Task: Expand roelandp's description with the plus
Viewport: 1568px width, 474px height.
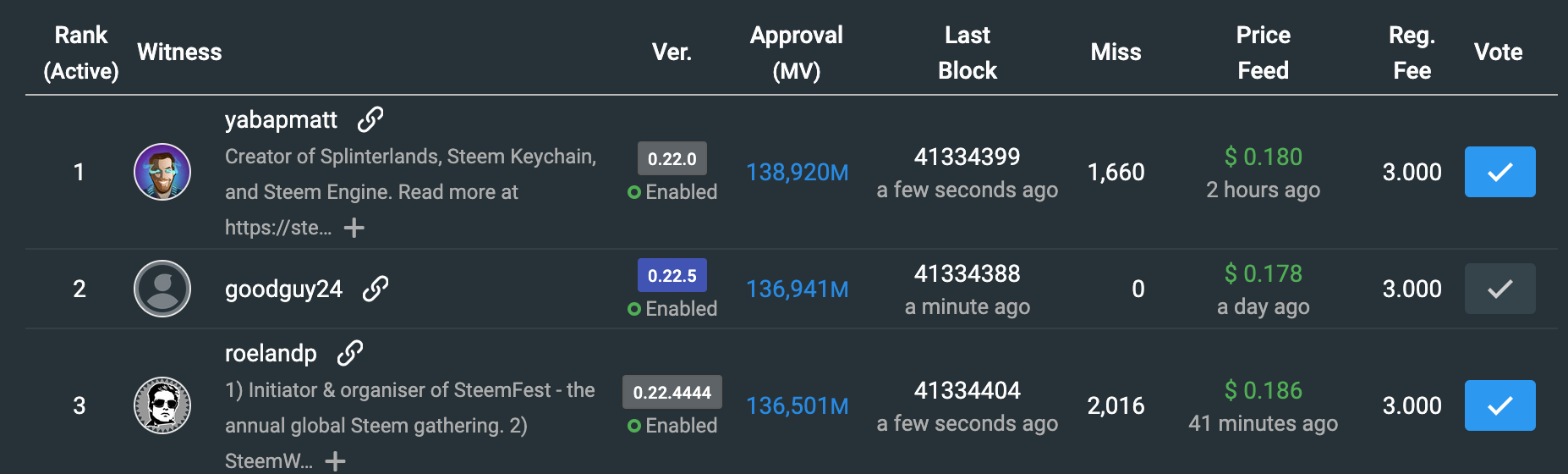Action: tap(336, 461)
